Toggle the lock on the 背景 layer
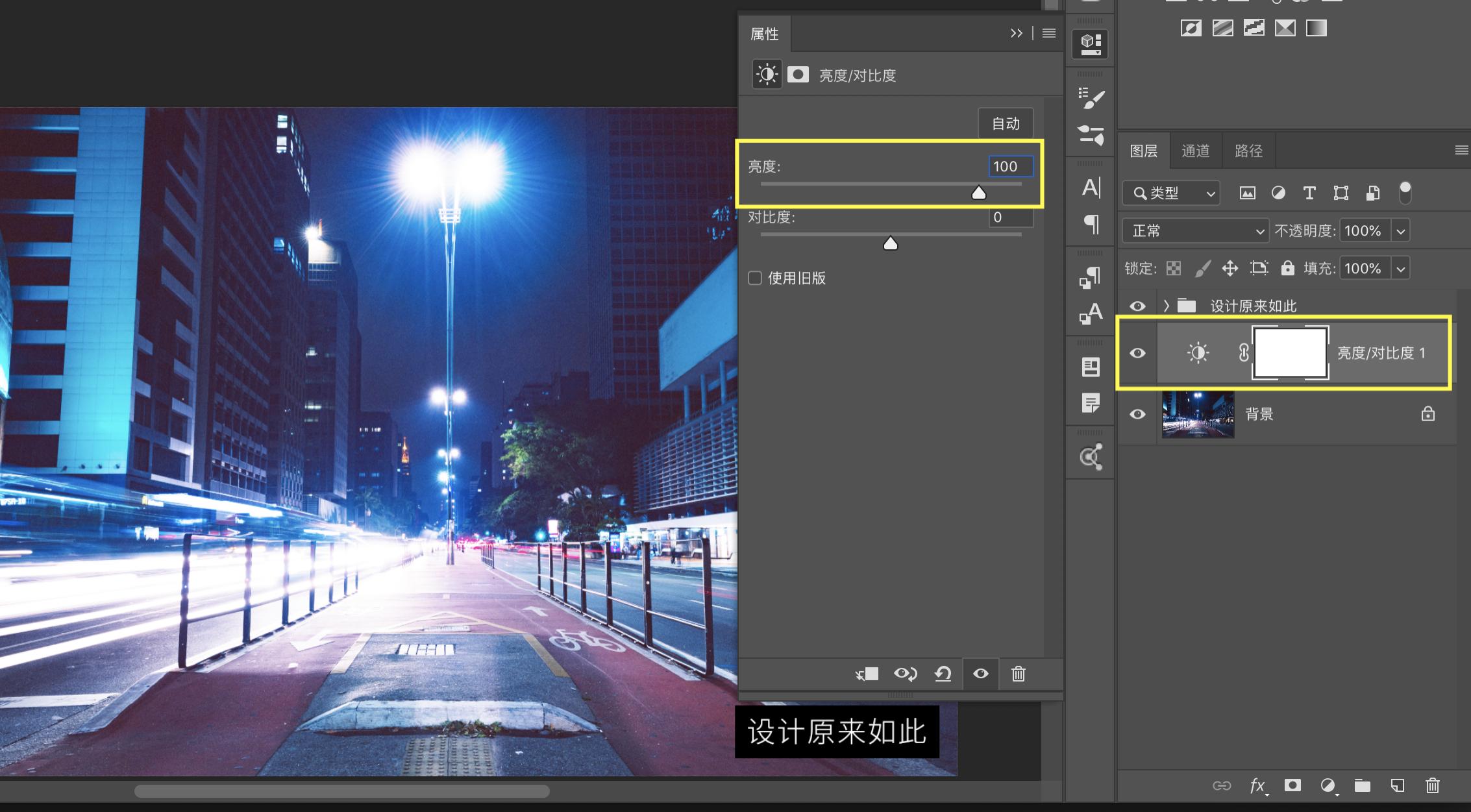This screenshot has height=812, width=1471. [1428, 413]
